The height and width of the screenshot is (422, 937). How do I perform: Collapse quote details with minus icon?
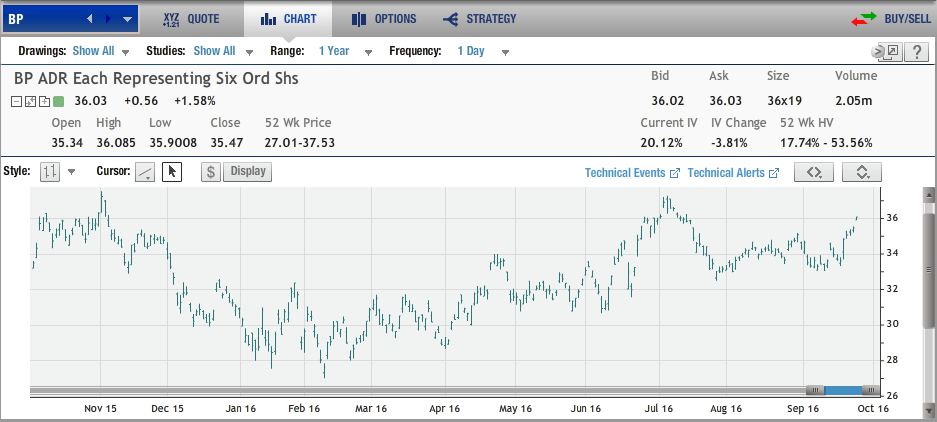16,102
